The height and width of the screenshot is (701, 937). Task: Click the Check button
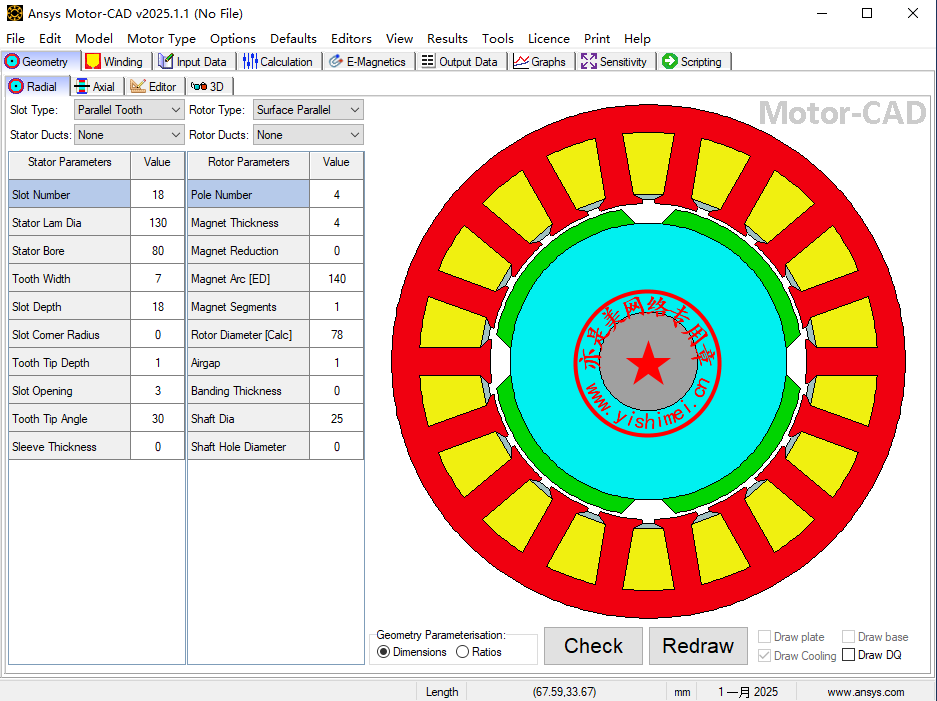coord(593,646)
